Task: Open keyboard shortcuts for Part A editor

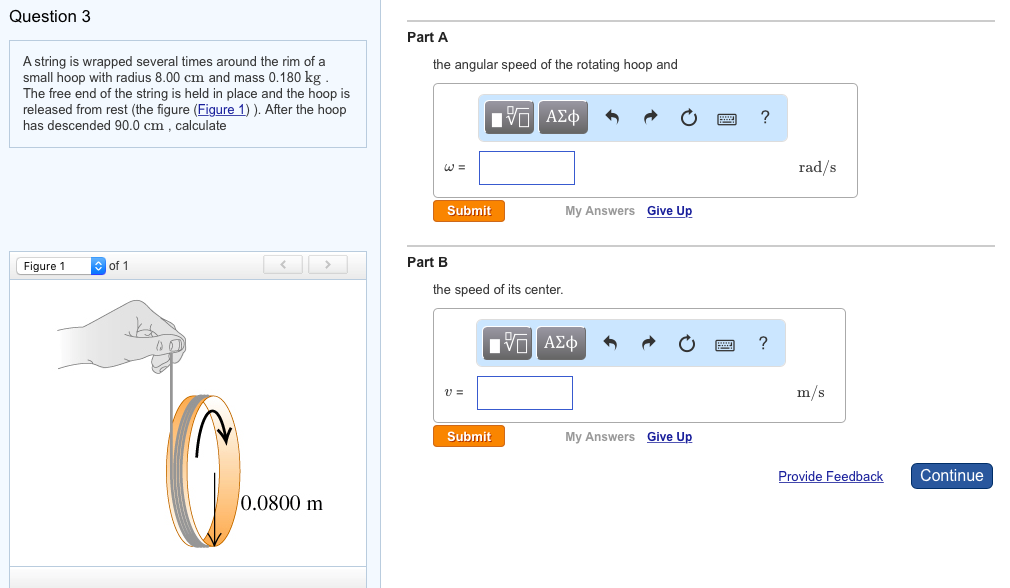Action: pos(727,117)
